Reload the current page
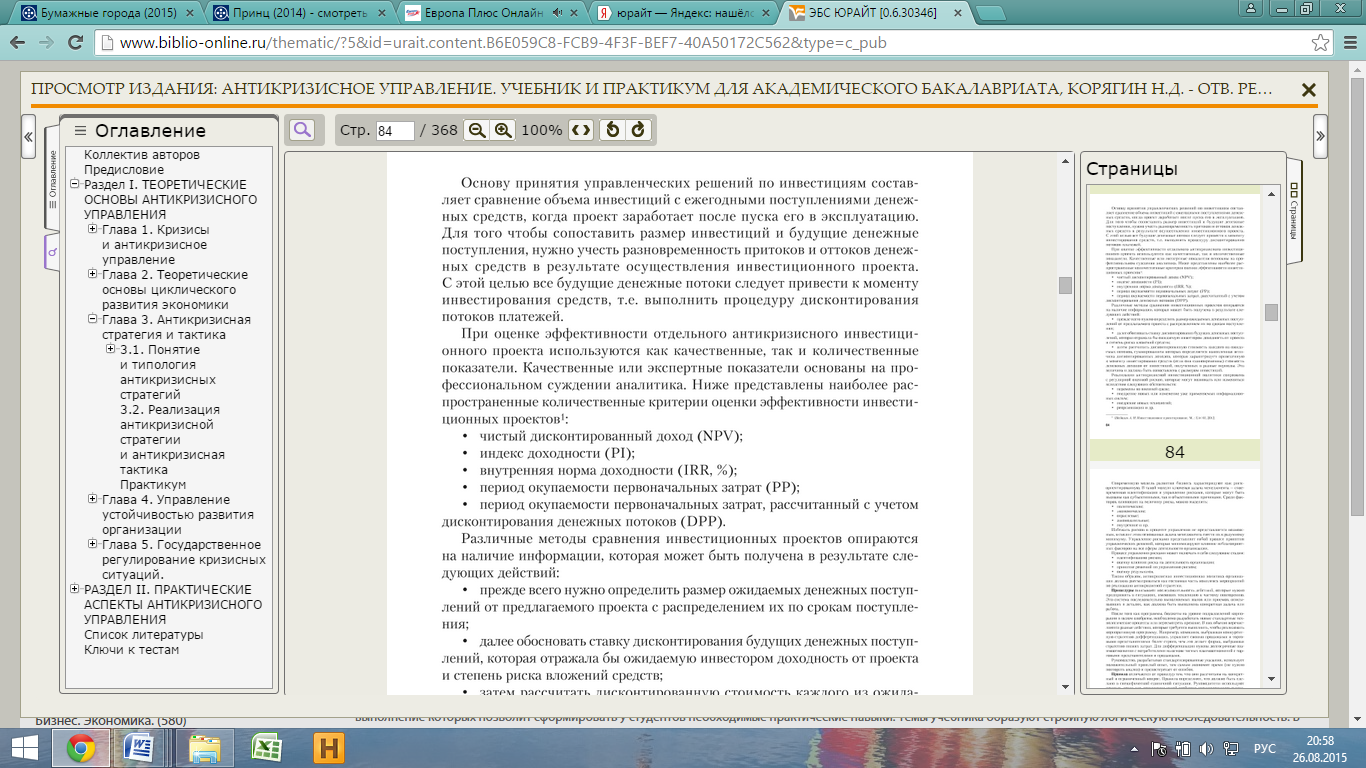 pos(75,43)
